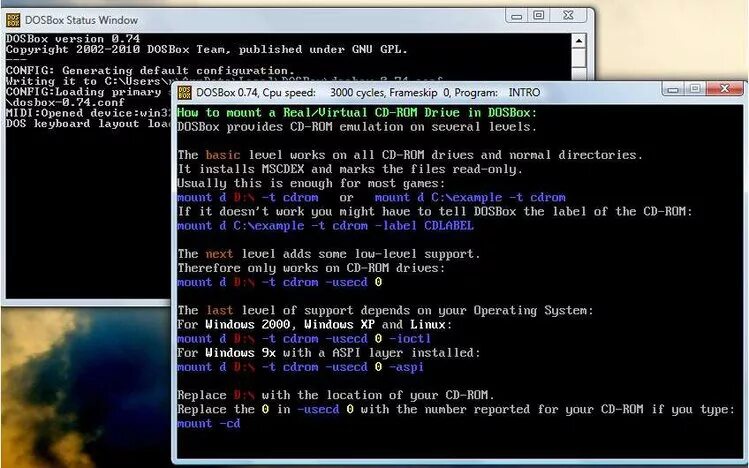Minimize the DOSBox Status Window

pos(516,16)
